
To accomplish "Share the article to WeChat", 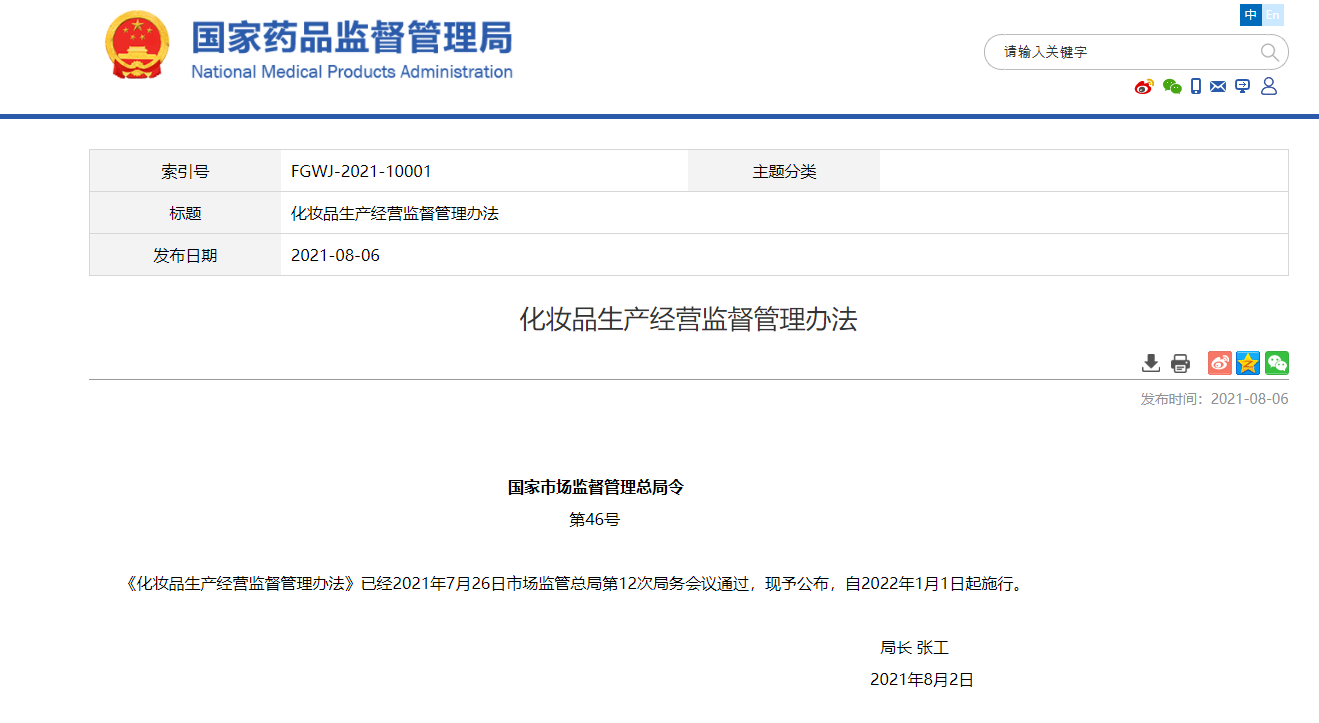I will point(1277,363).
